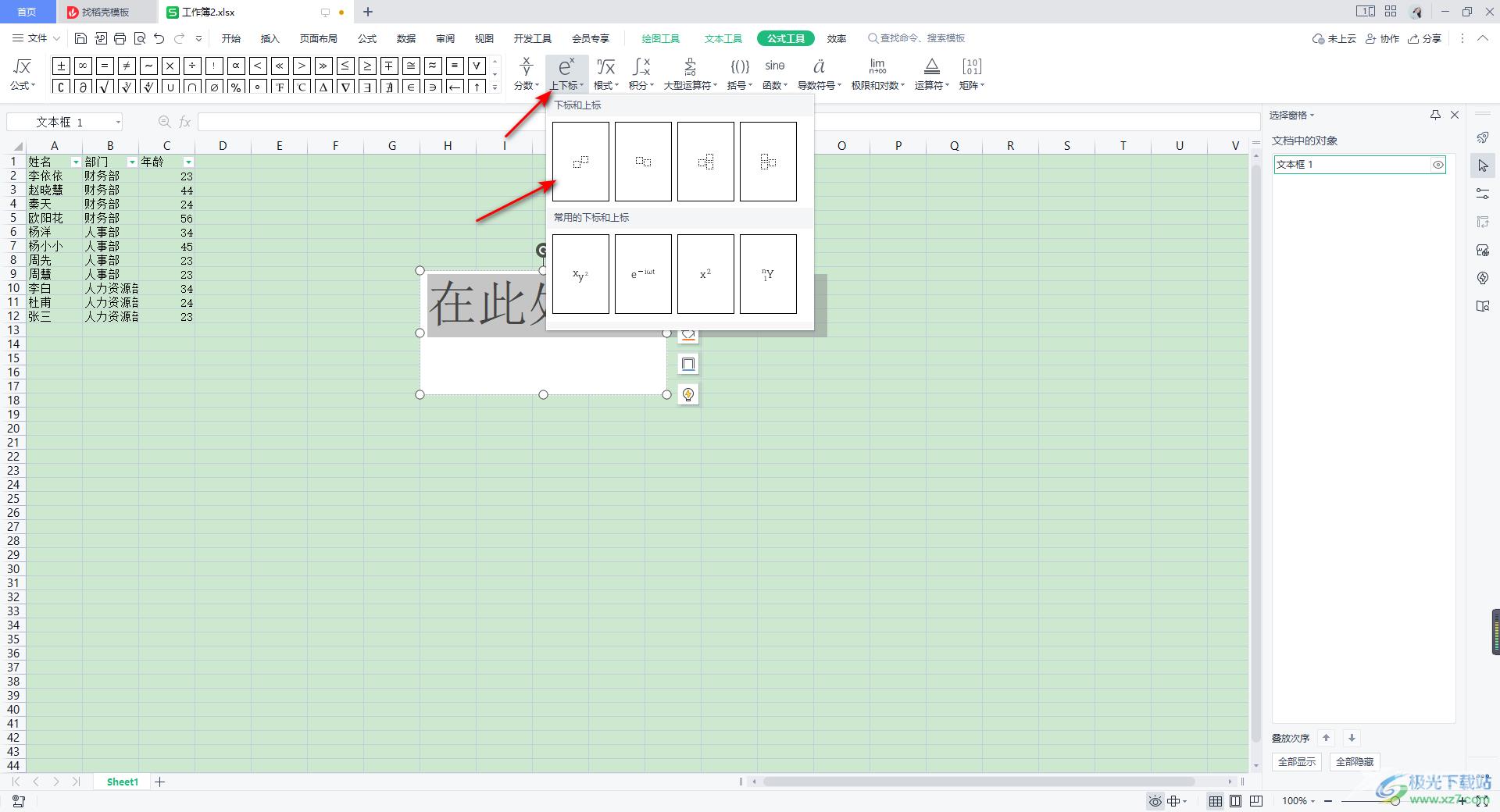This screenshot has height=812, width=1500.
Task: Insert the percent symbol
Action: [x=236, y=87]
